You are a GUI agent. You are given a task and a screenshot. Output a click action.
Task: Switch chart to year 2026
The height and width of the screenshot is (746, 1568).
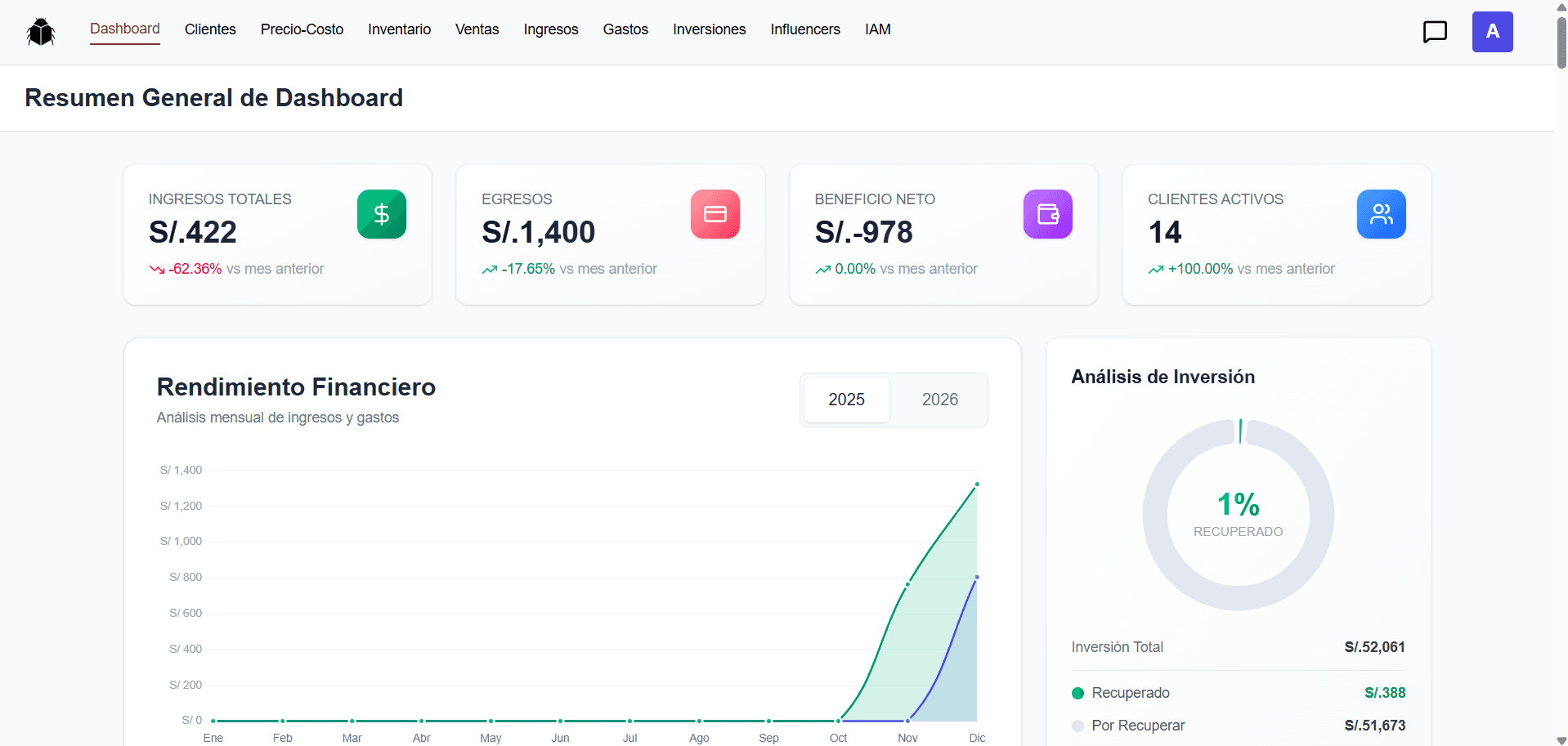(x=940, y=400)
